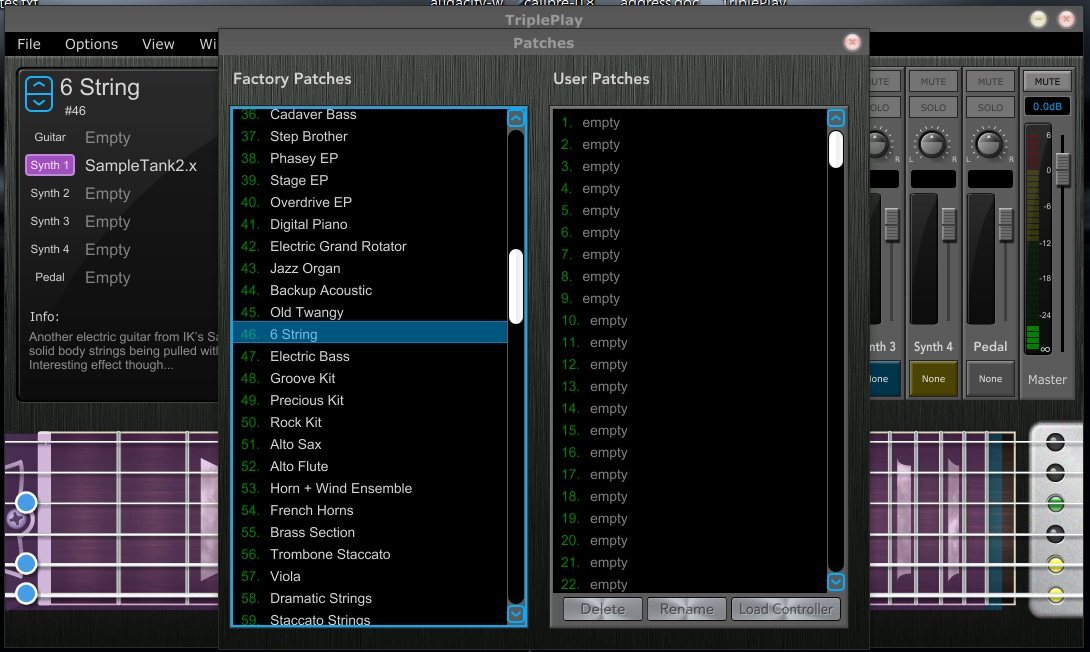Mute the Synth 4 channel
This screenshot has width=1090, height=652.
[933, 81]
